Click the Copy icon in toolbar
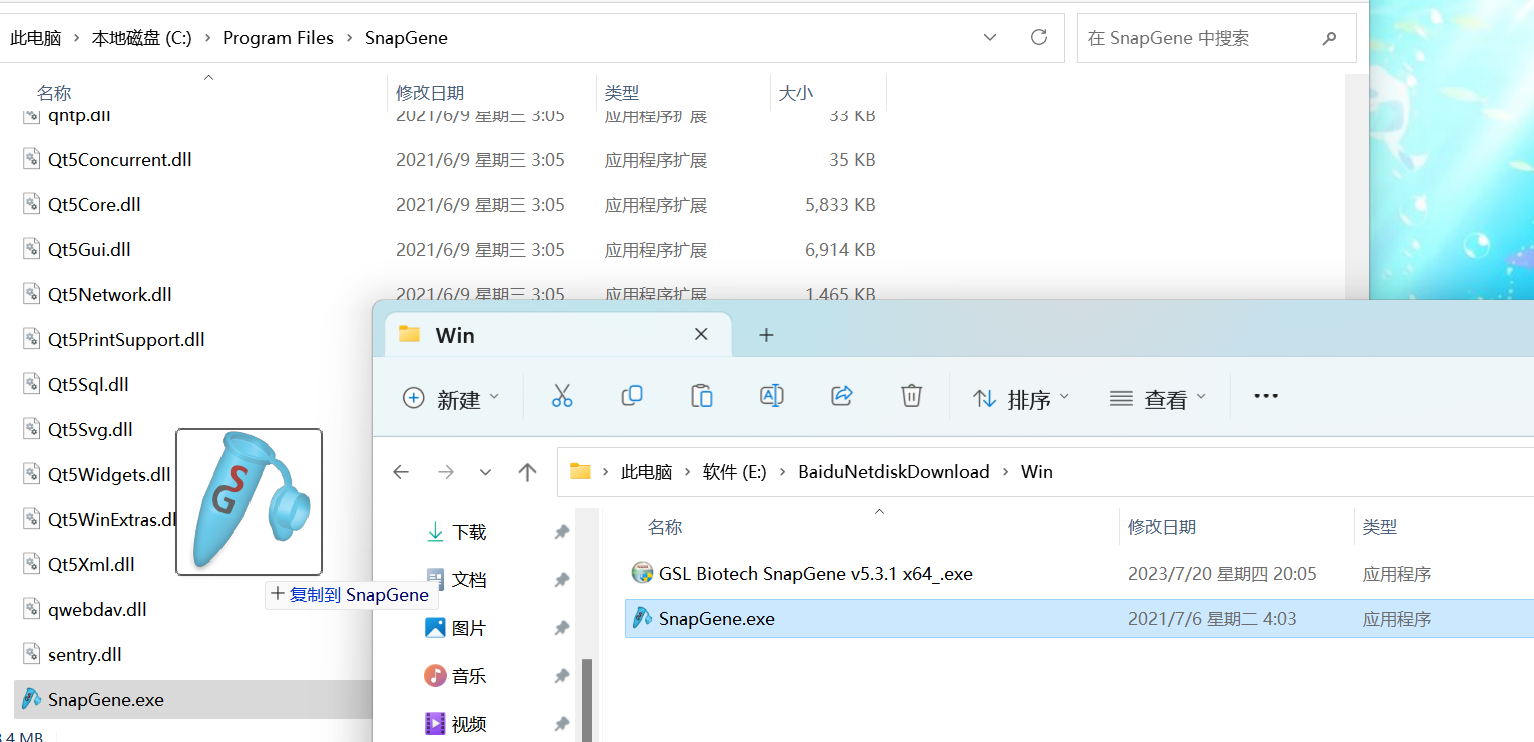Screen dimensions: 1534x742 [x=632, y=397]
